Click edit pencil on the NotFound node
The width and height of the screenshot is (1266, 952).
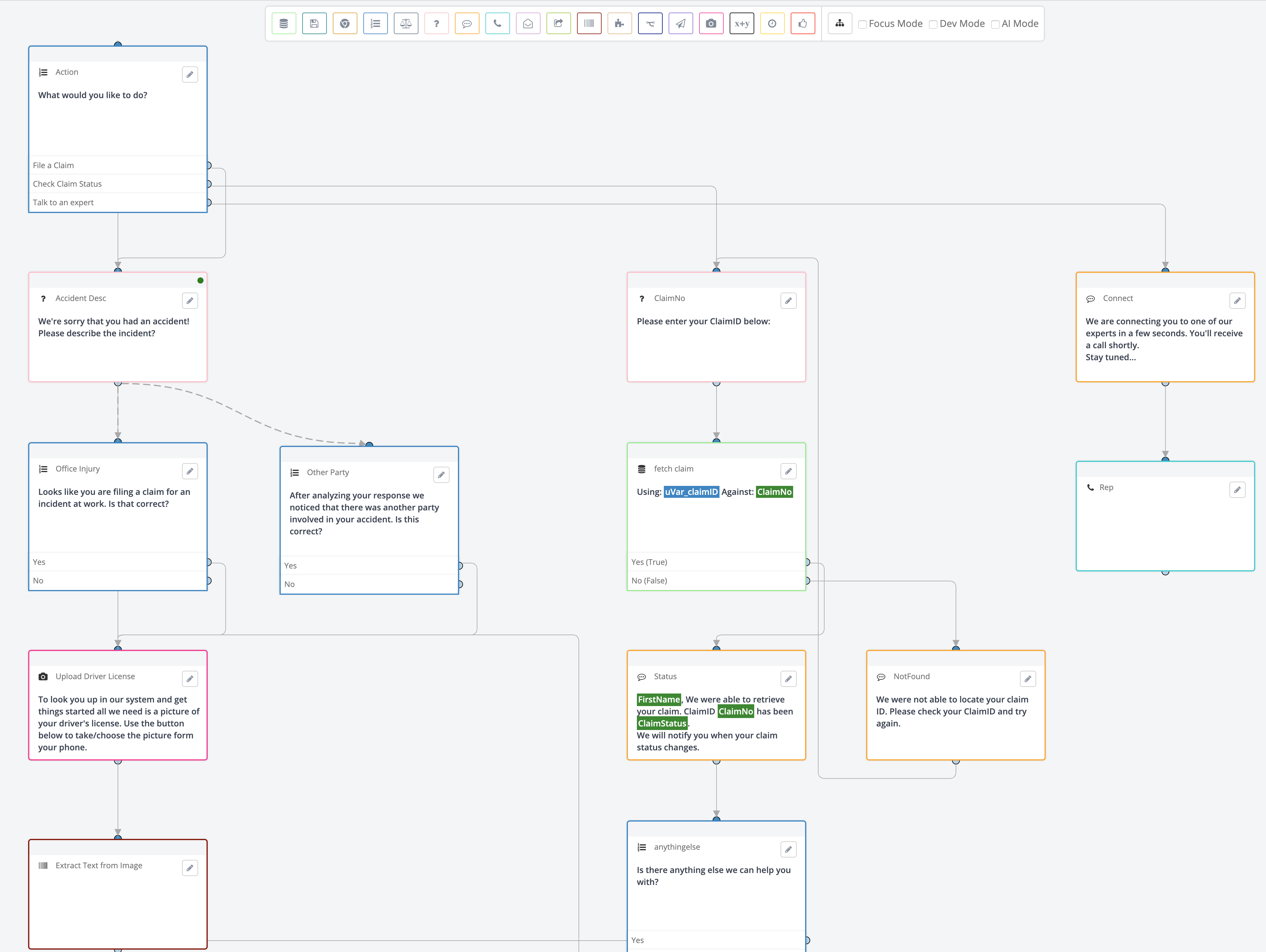click(x=1028, y=679)
